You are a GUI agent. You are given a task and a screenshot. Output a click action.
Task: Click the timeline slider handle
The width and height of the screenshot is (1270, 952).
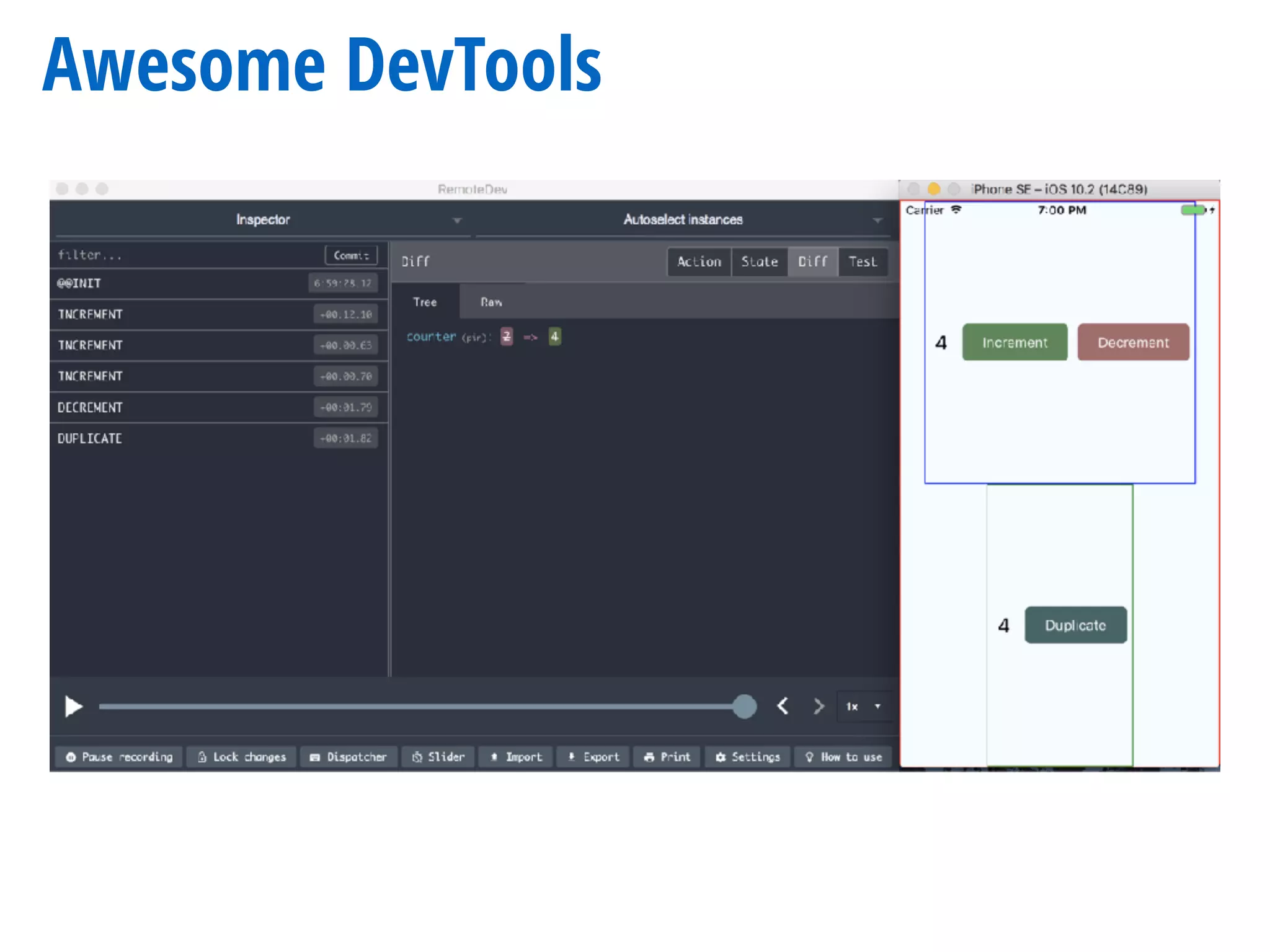tap(744, 706)
